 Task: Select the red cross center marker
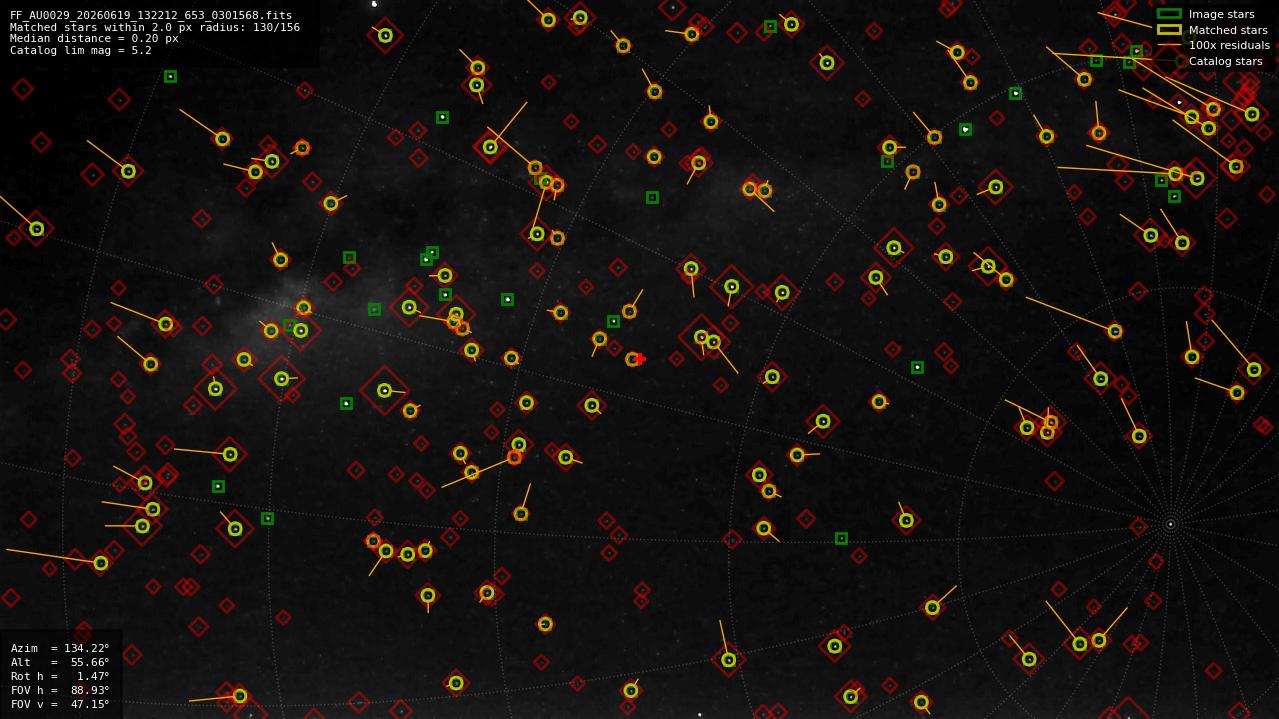[x=640, y=359]
